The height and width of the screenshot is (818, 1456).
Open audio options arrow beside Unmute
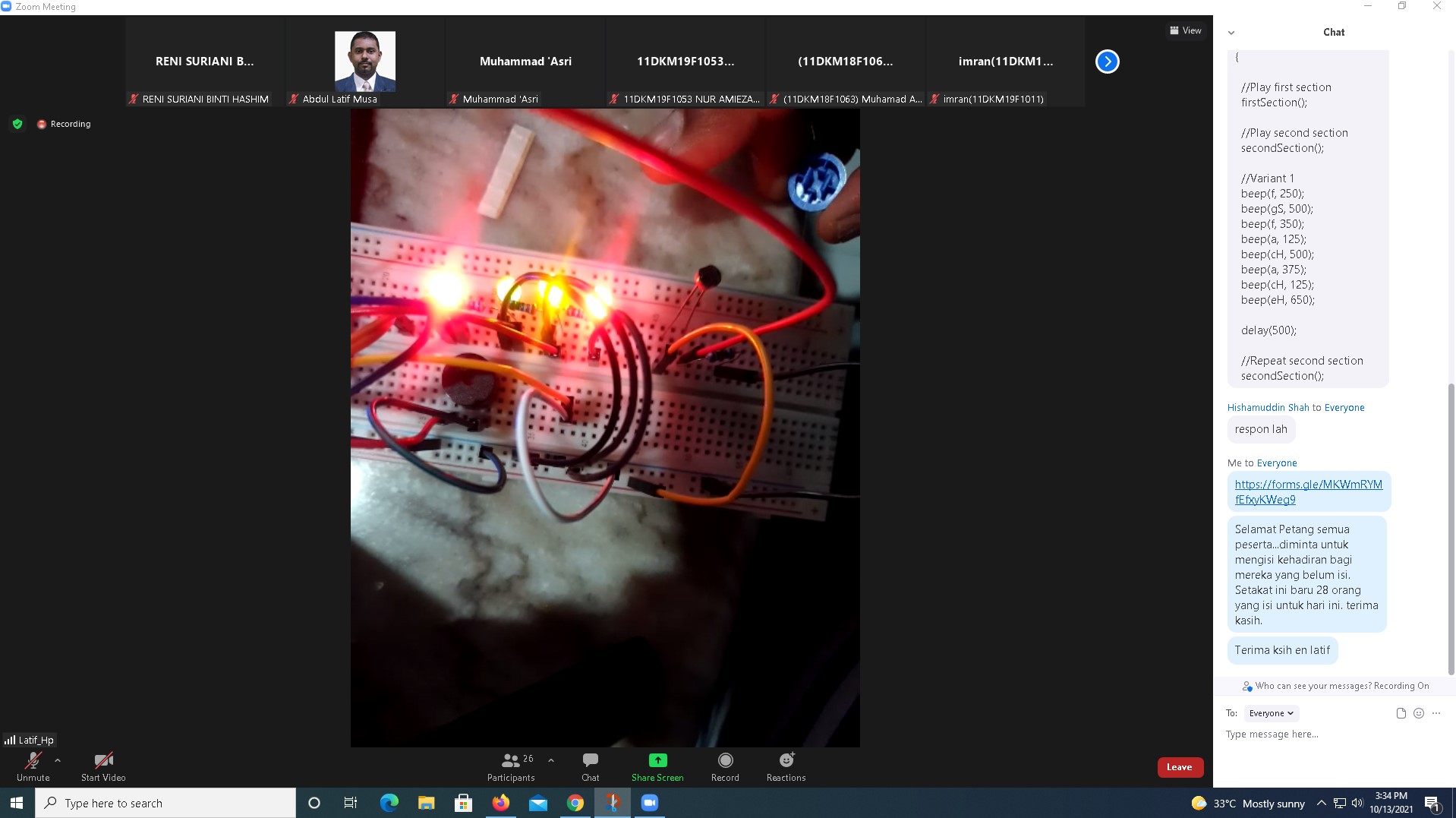tap(58, 760)
